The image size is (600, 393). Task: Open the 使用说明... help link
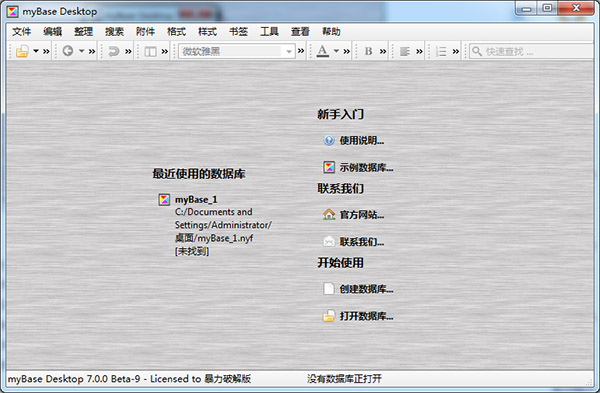pos(362,140)
